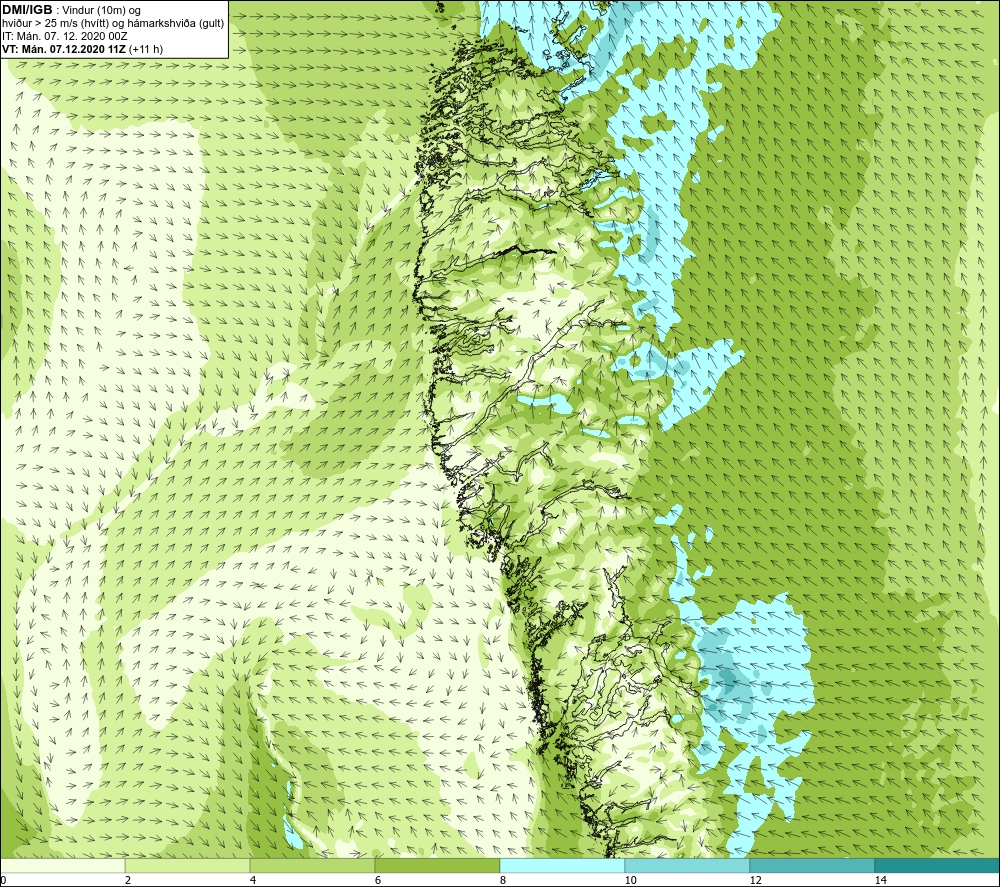
Task: Click the 8–10 m/s pale cyan swatch
Action: (562, 865)
